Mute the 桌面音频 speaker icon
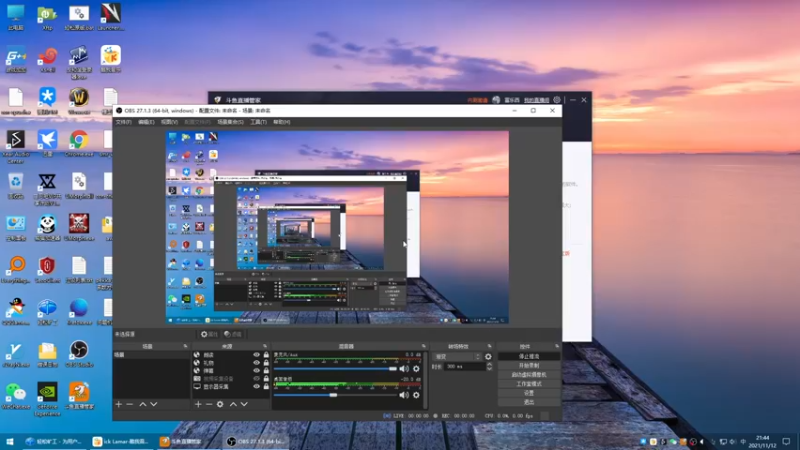The image size is (800, 450). click(x=404, y=394)
